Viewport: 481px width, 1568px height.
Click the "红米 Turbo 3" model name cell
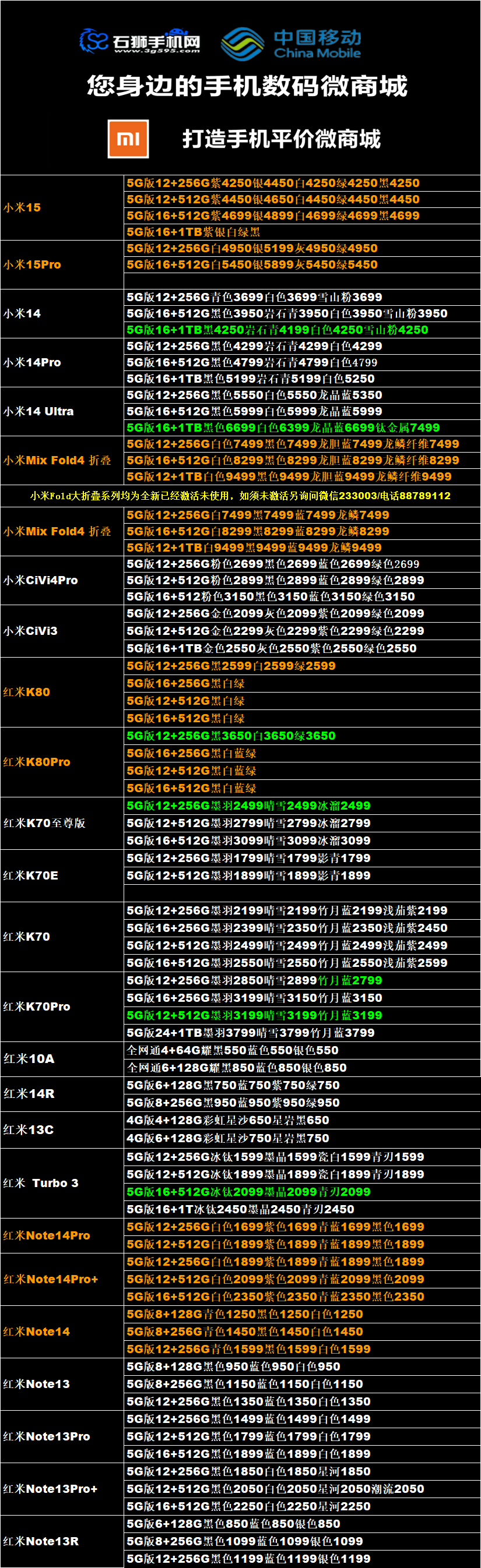(x=62, y=1184)
